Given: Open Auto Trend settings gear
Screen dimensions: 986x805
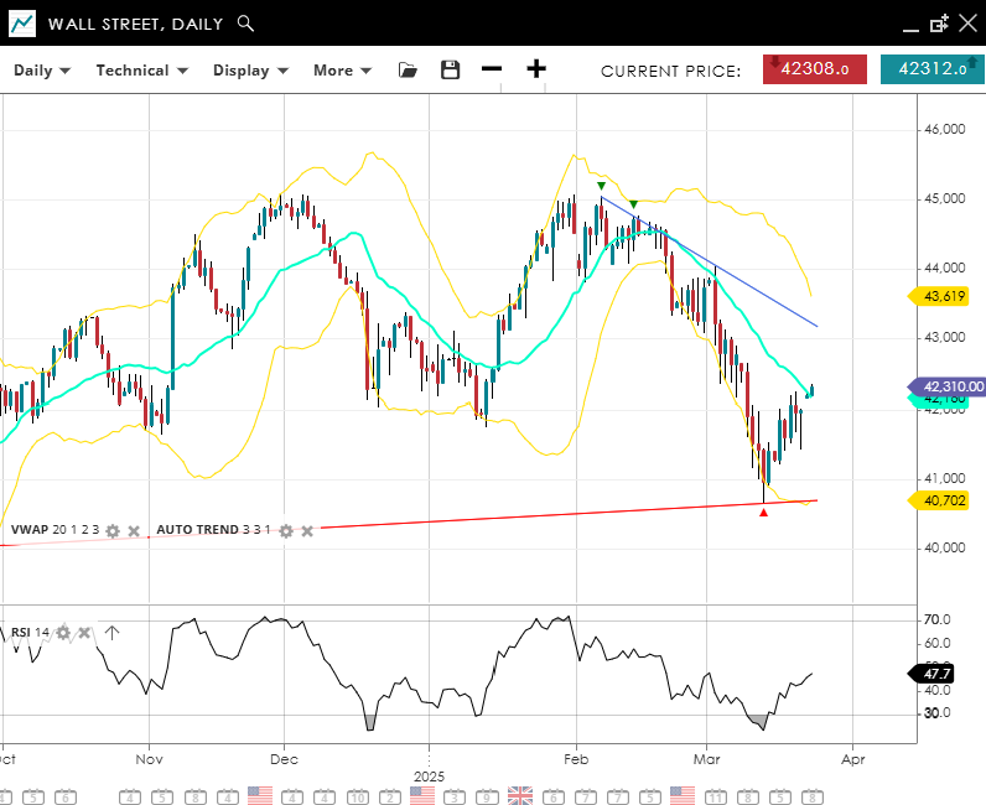Looking at the screenshot, I should pos(286,530).
